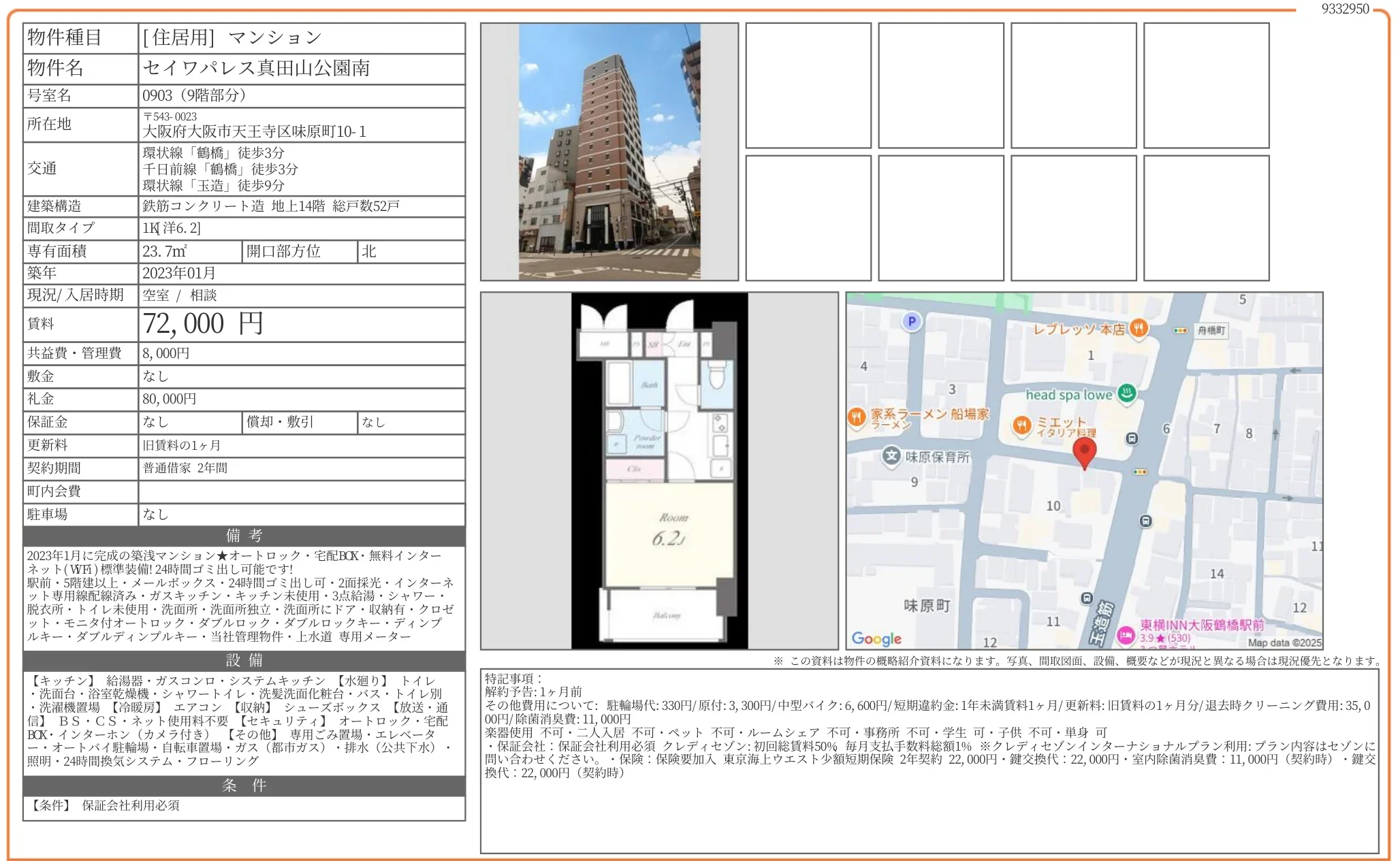Select the station icon beside the red pin
The height and width of the screenshot is (861, 1400).
(x=1132, y=438)
